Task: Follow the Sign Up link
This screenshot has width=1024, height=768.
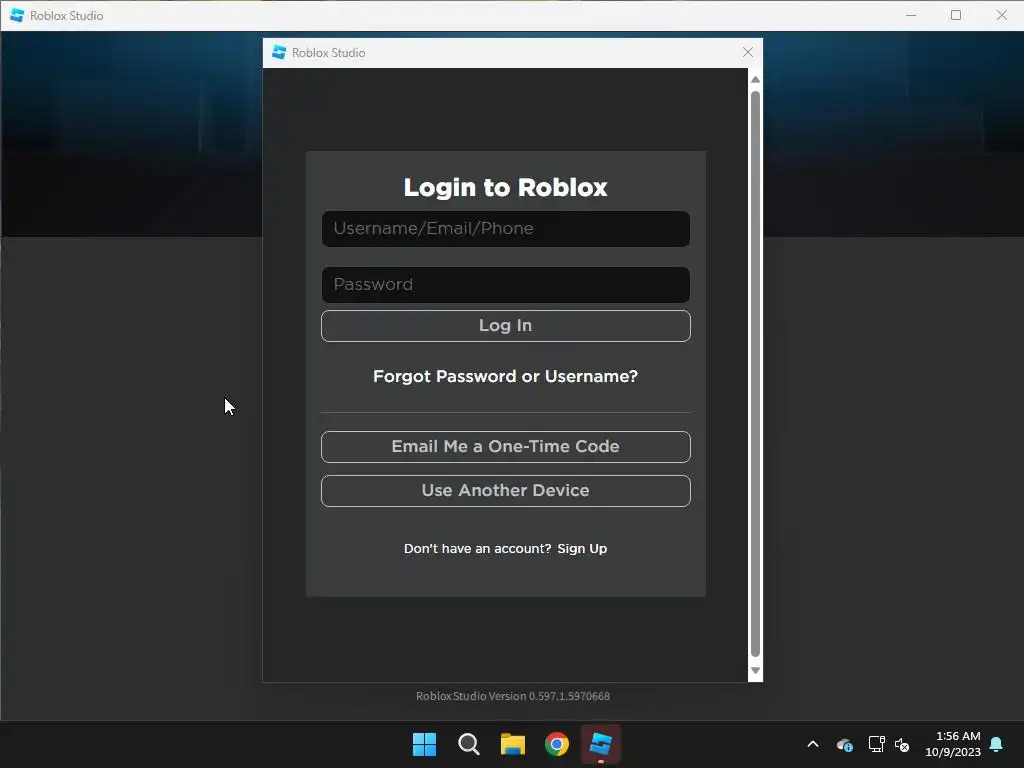Action: (x=582, y=549)
